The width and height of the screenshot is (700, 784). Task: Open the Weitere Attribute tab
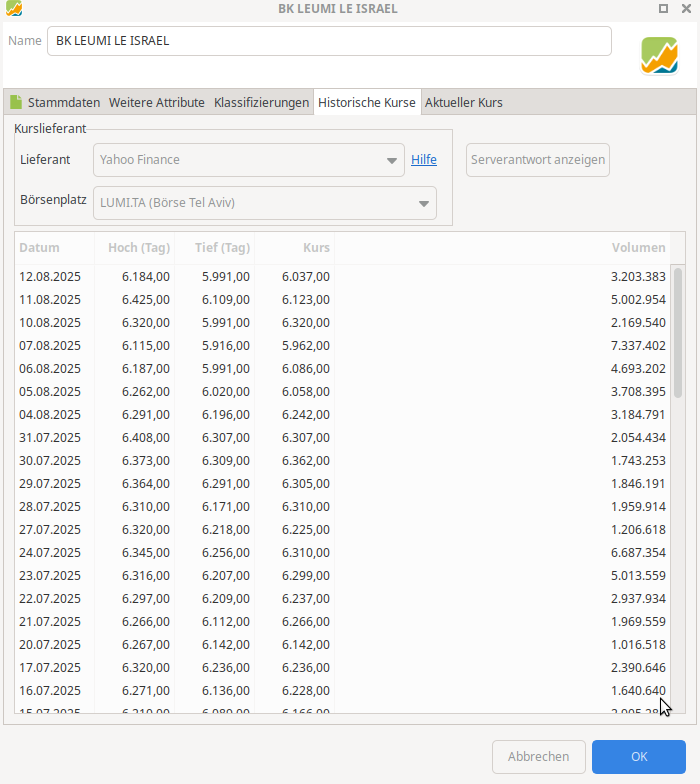(x=156, y=103)
